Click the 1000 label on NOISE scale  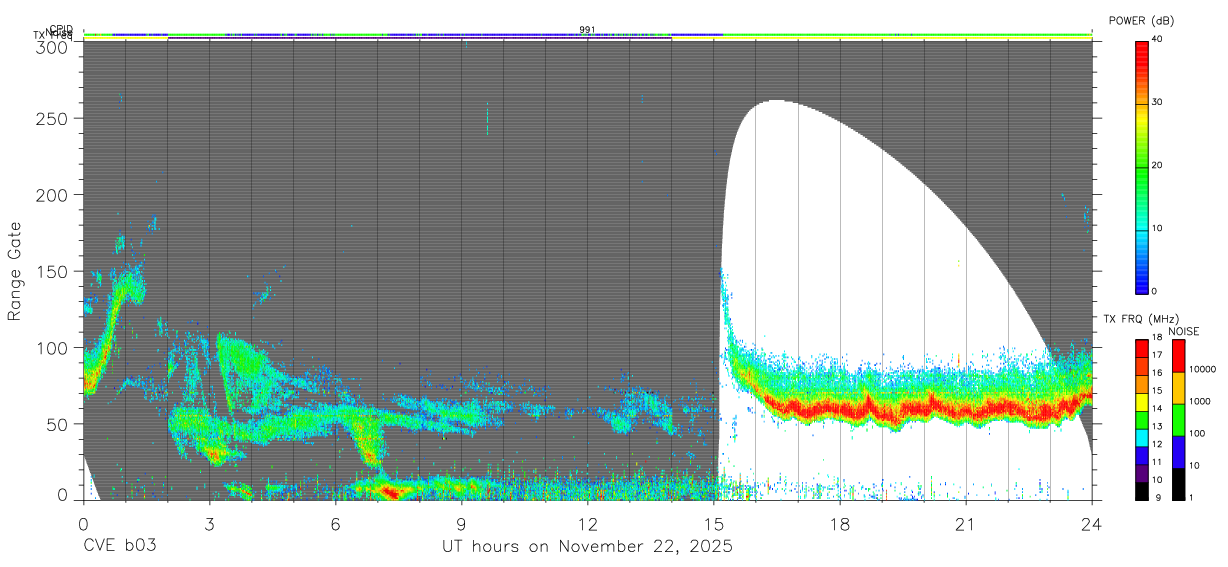1200,401
